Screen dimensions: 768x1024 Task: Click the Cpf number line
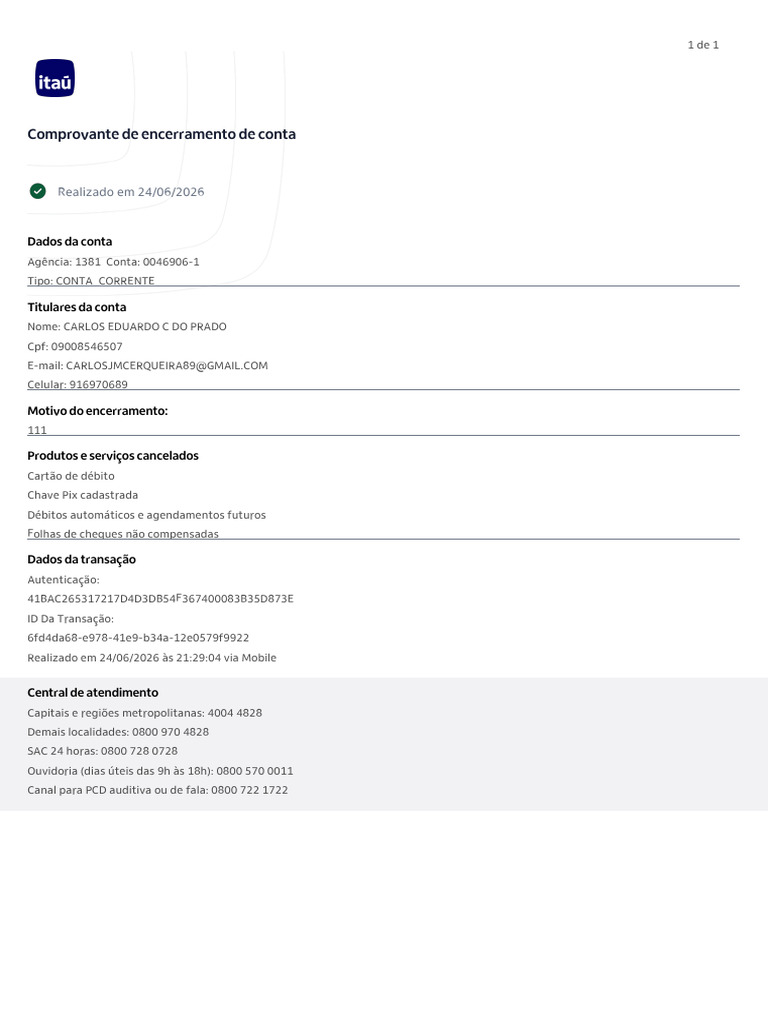[x=75, y=347]
